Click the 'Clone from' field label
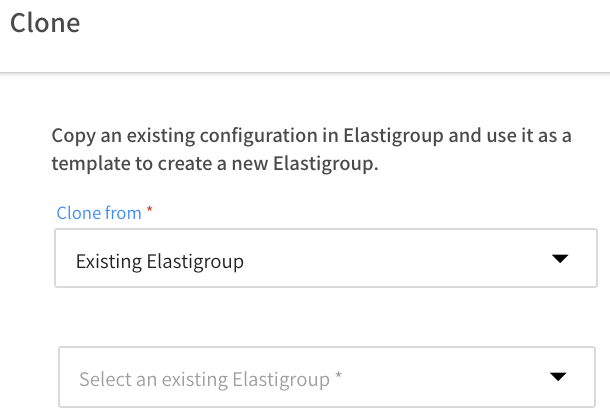Screen dimensions: 610x420 [99, 213]
